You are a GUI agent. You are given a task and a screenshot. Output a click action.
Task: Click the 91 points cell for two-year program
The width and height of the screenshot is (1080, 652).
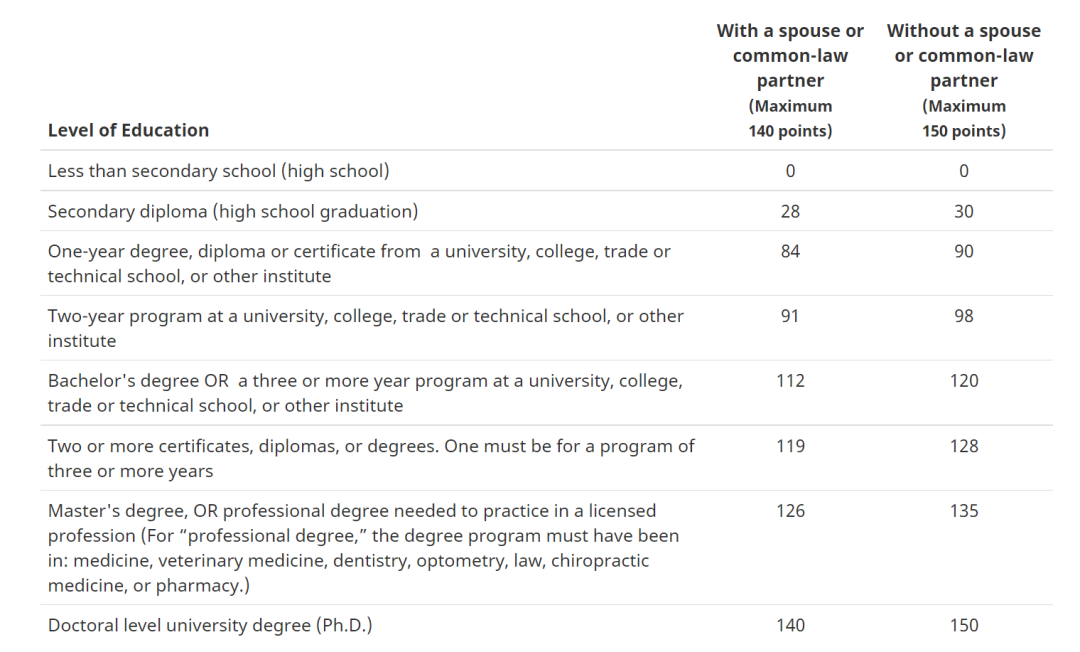[790, 316]
